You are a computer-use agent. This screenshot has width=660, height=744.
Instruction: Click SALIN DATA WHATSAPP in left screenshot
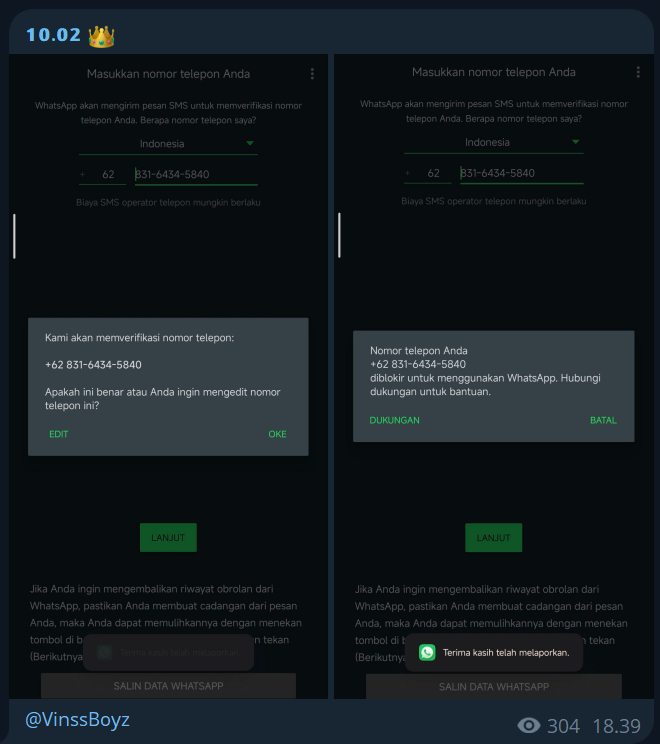pyautogui.click(x=168, y=686)
